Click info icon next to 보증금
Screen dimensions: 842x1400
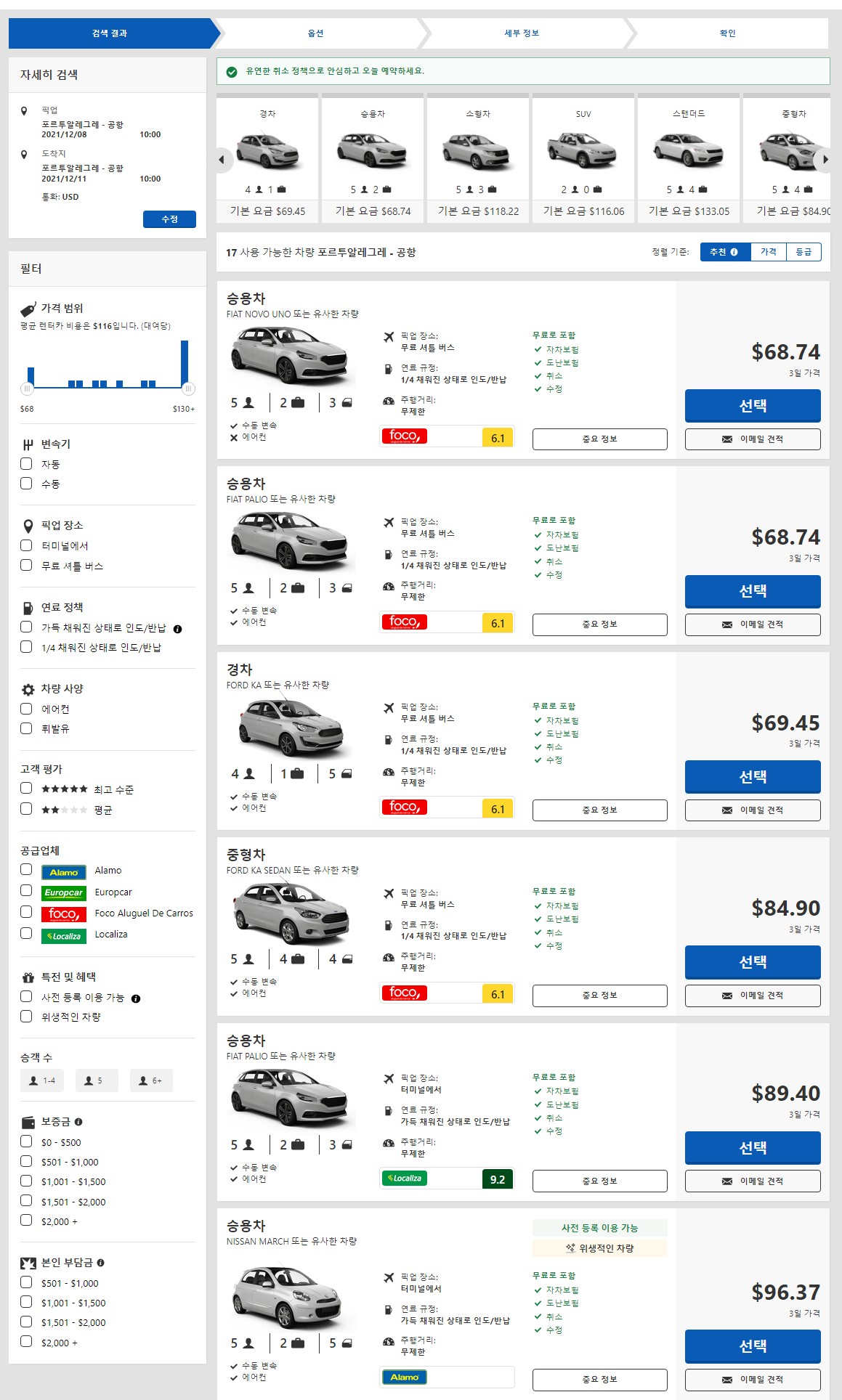point(78,1121)
